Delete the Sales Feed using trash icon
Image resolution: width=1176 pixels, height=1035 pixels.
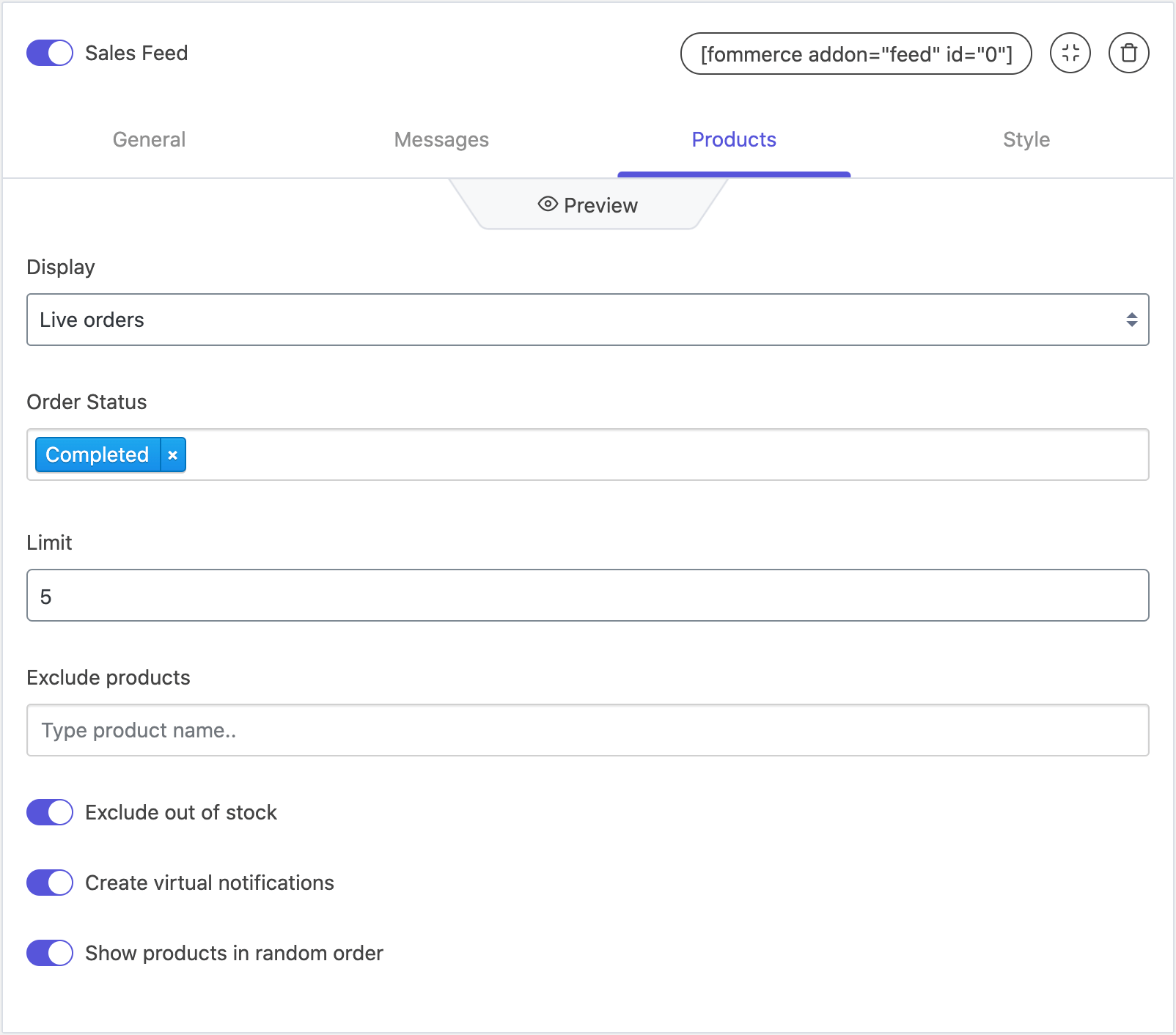(x=1129, y=53)
